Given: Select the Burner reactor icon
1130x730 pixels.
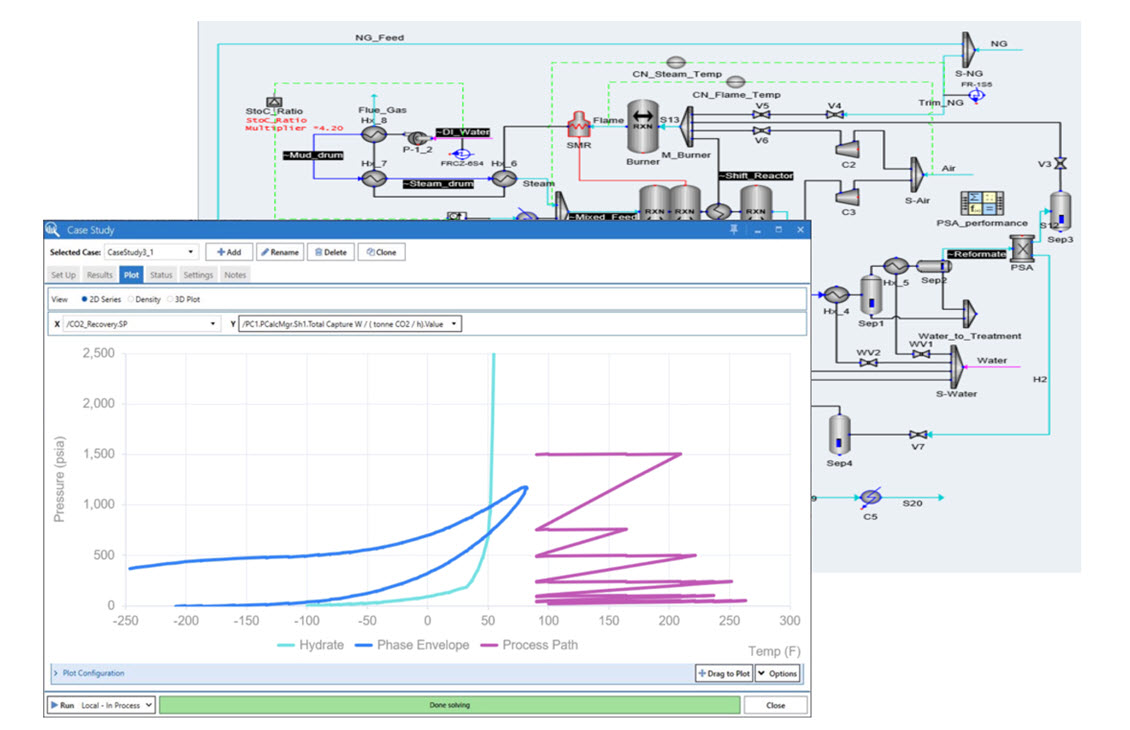Looking at the screenshot, I should (644, 124).
